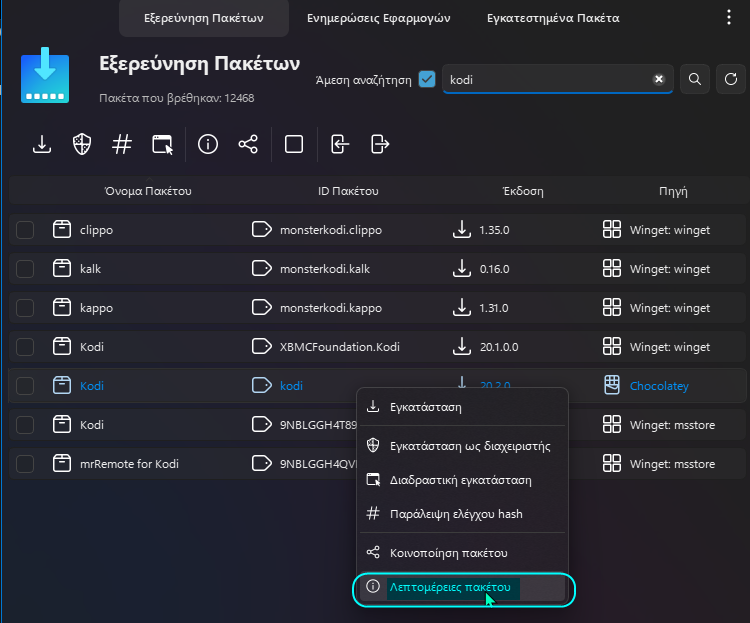Open package details via toolbar info icon
The height and width of the screenshot is (623, 750).
208,144
